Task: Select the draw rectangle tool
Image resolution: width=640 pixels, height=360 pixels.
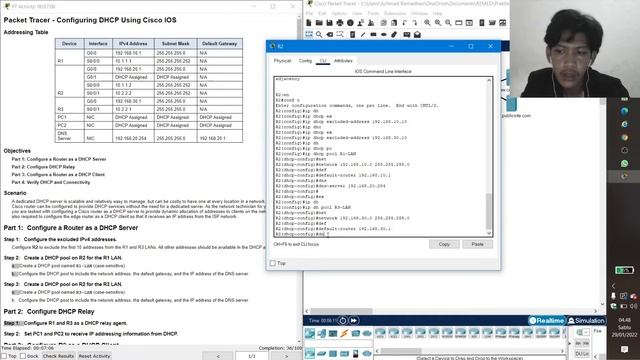Action: point(373,35)
